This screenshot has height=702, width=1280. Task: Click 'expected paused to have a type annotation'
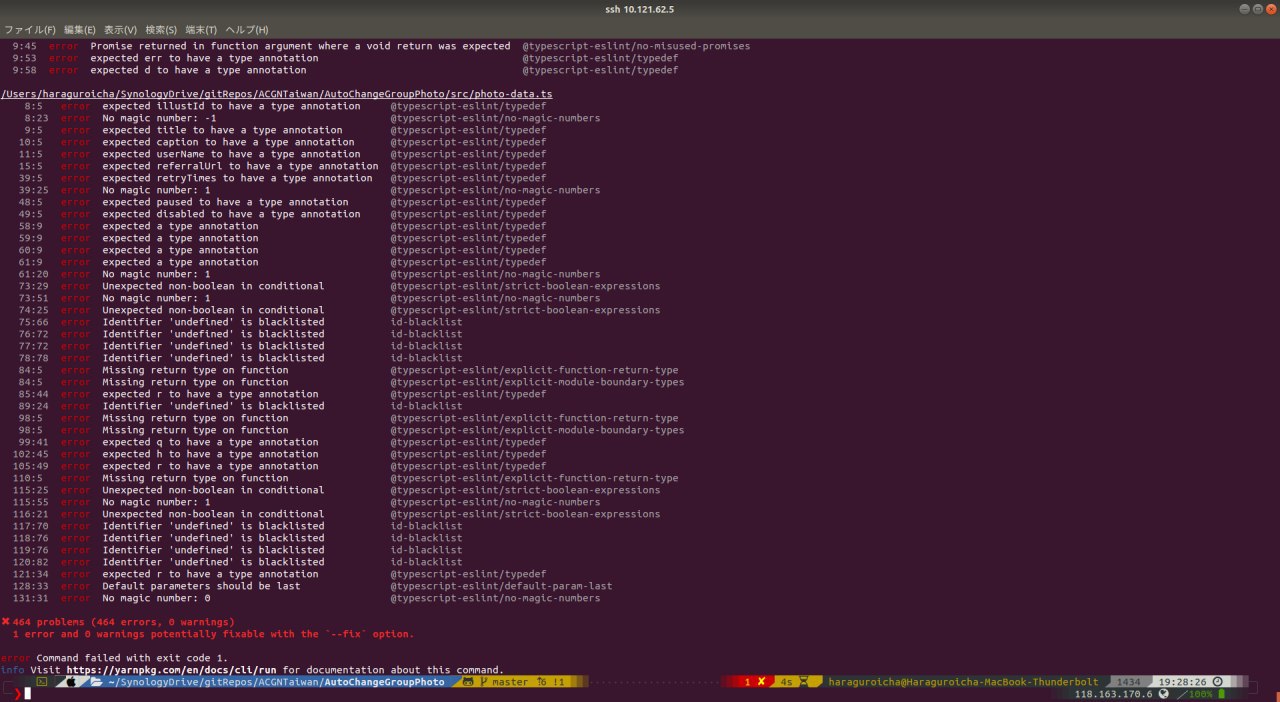[225, 202]
